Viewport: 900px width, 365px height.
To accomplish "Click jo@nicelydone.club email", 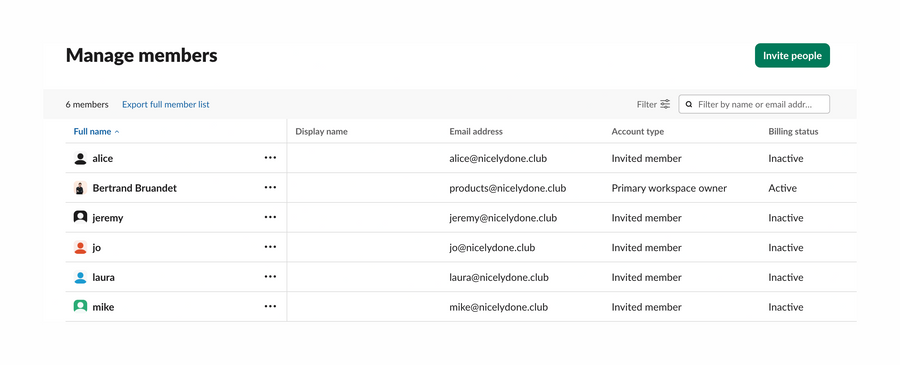I will coord(492,248).
